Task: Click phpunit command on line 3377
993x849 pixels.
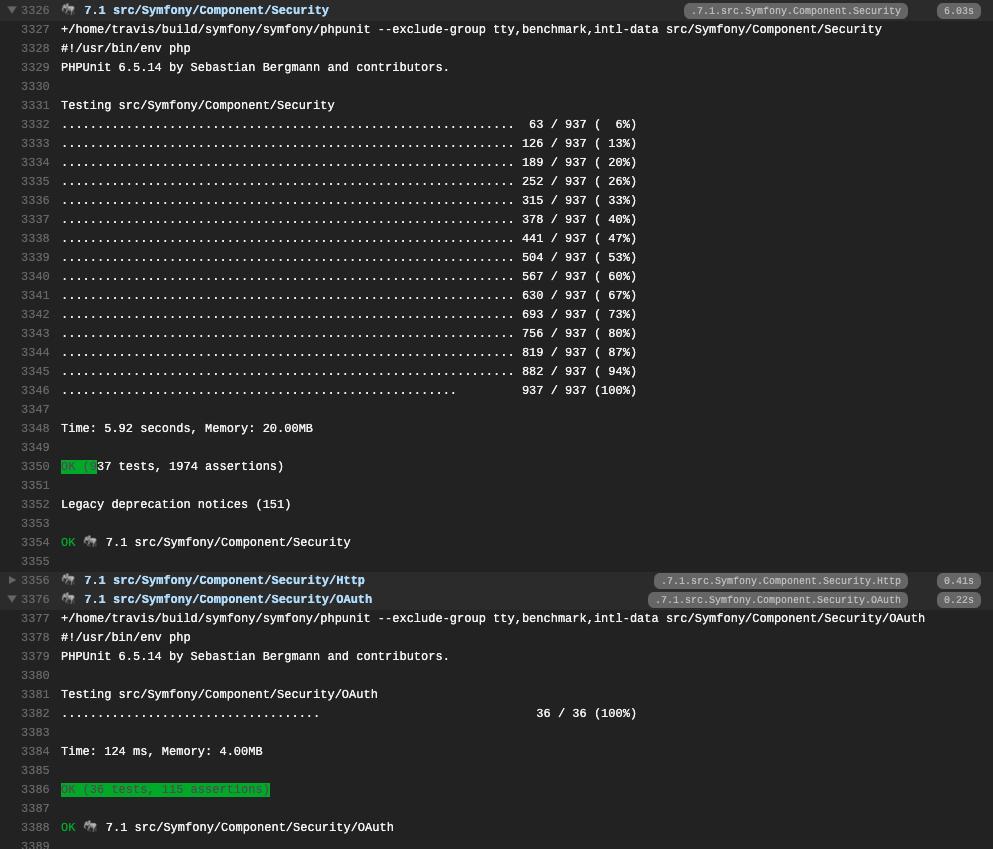Action: tap(493, 618)
